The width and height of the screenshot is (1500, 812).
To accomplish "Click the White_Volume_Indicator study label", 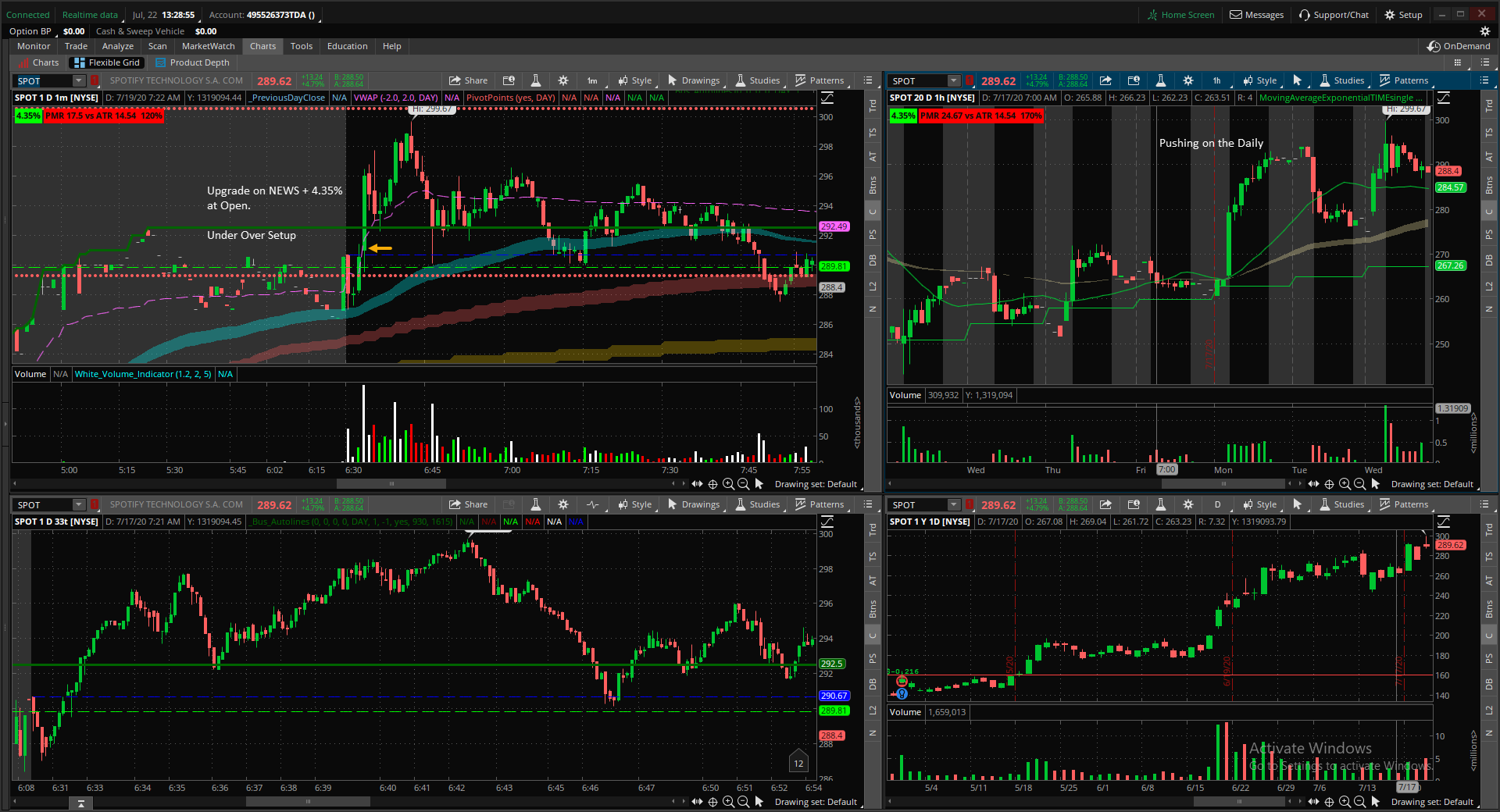I will tap(143, 374).
